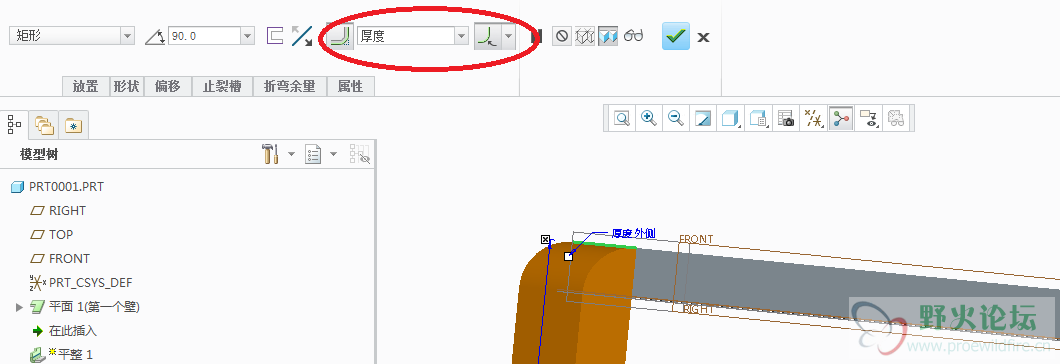Select PRT_CSYS_DEF coordinate system
Image resolution: width=1060 pixels, height=364 pixels.
tap(80, 282)
